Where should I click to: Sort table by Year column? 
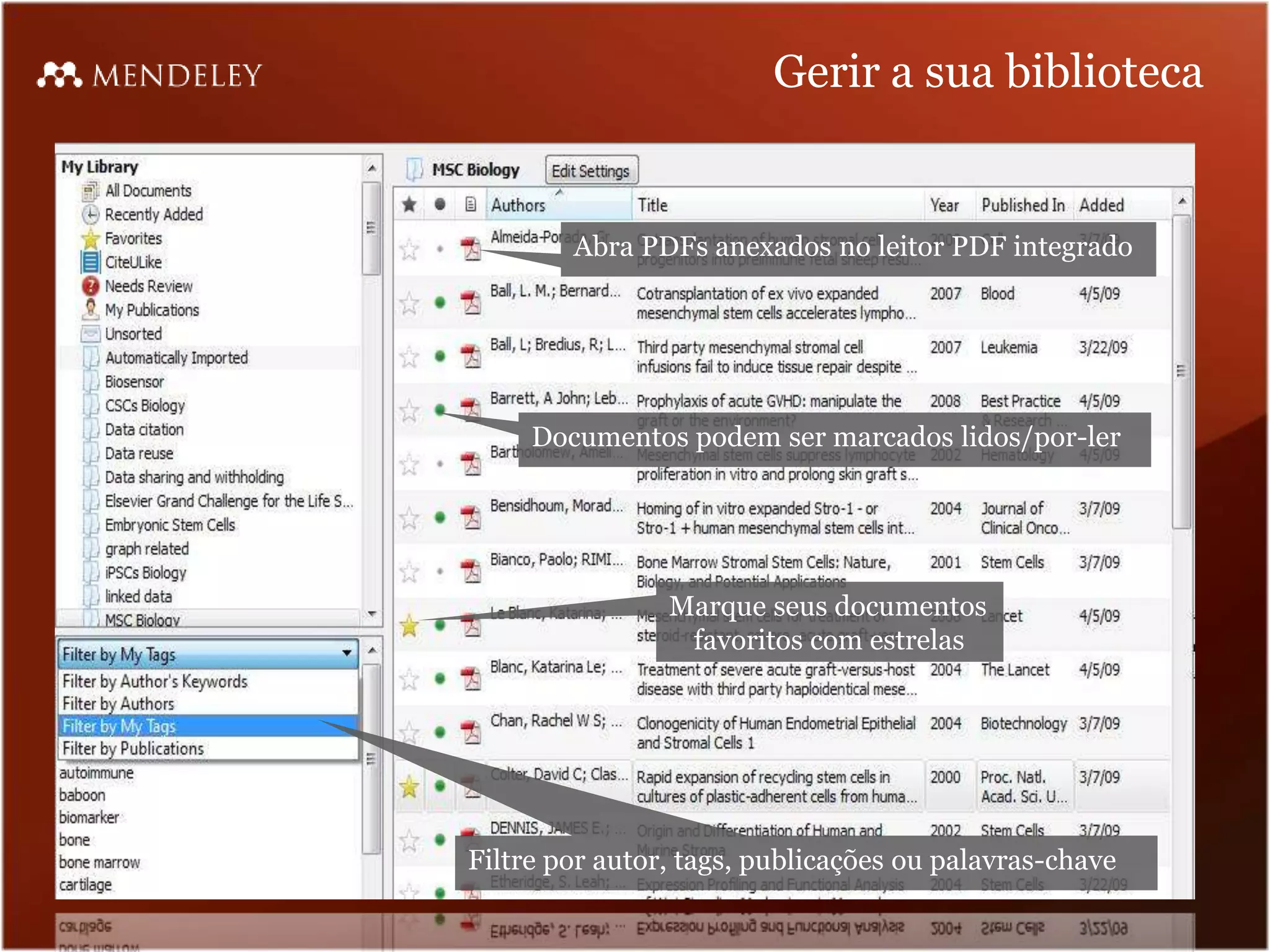pyautogui.click(x=949, y=205)
